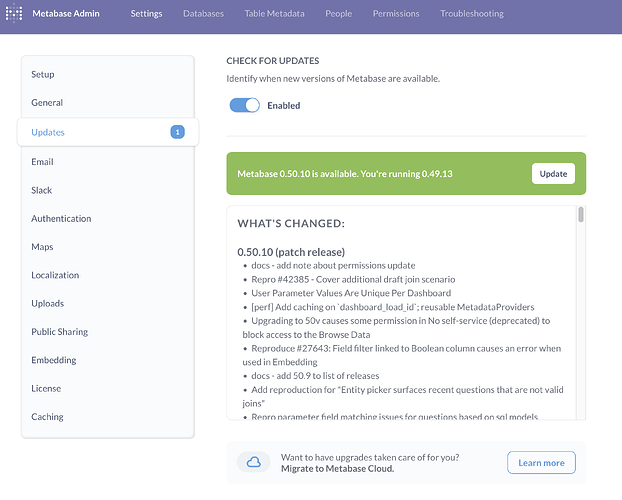
Task: Click the '[perf] Add caching' changelog entry
Action: coord(393,307)
